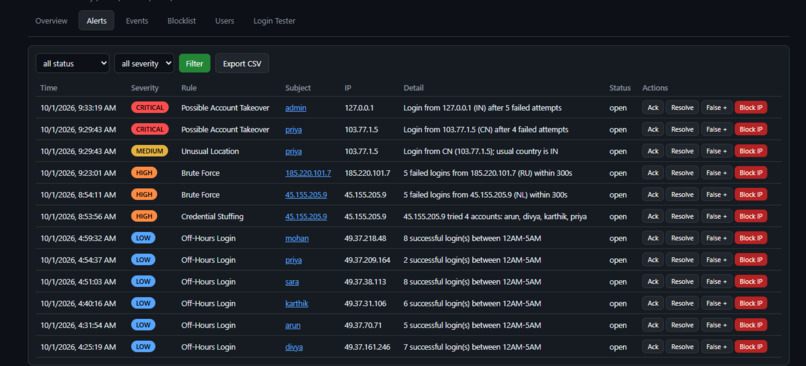Resolve the admin account takeover alert

pos(682,108)
